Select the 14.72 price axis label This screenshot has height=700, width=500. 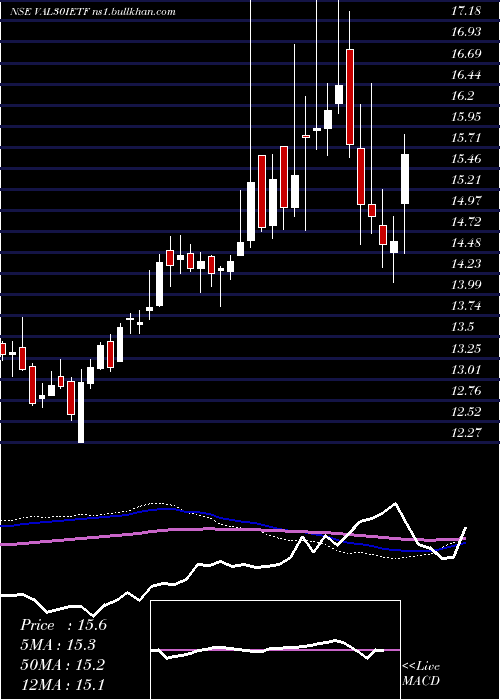pyautogui.click(x=466, y=221)
